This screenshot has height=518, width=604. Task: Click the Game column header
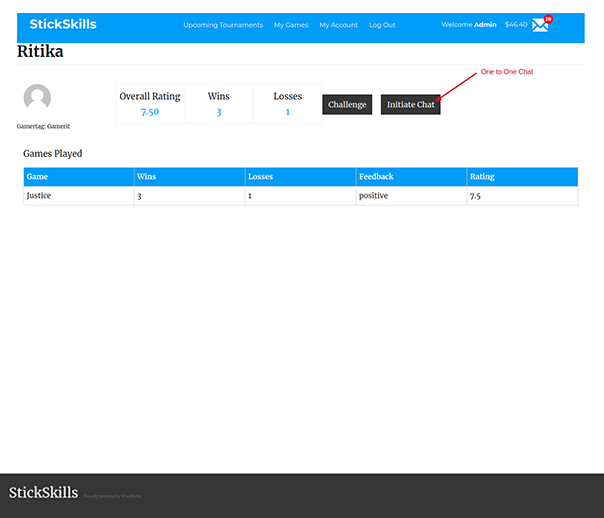point(37,177)
